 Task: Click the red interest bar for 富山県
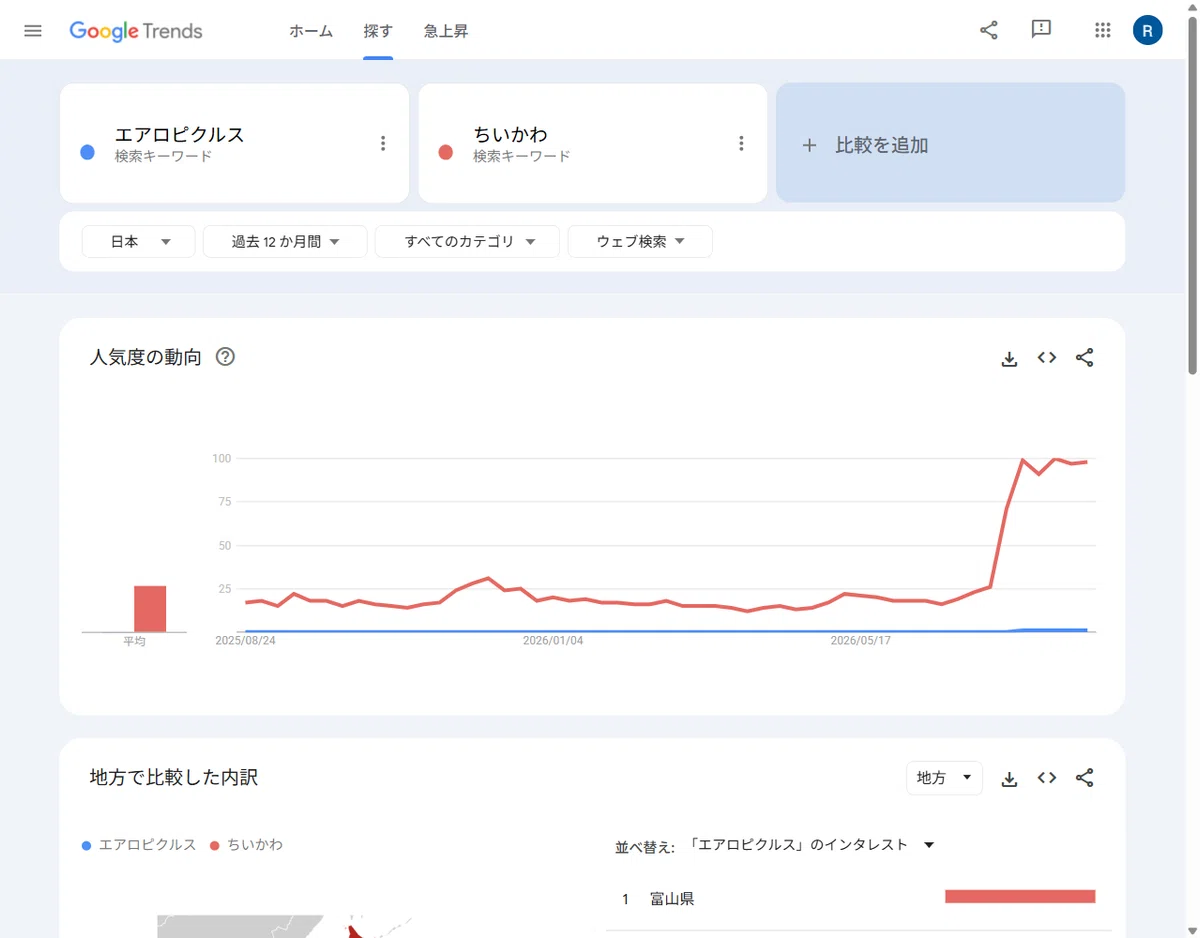click(1020, 896)
